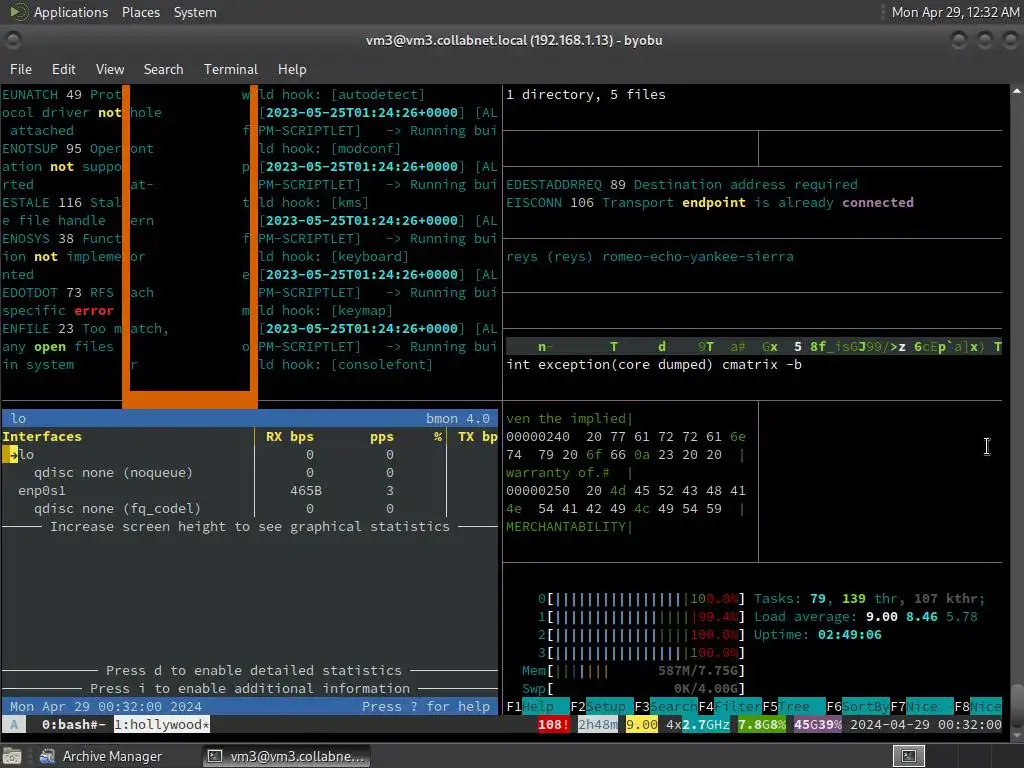Image resolution: width=1024 pixels, height=768 pixels.
Task: Click the "RX bps" column header
Action: [x=289, y=436]
